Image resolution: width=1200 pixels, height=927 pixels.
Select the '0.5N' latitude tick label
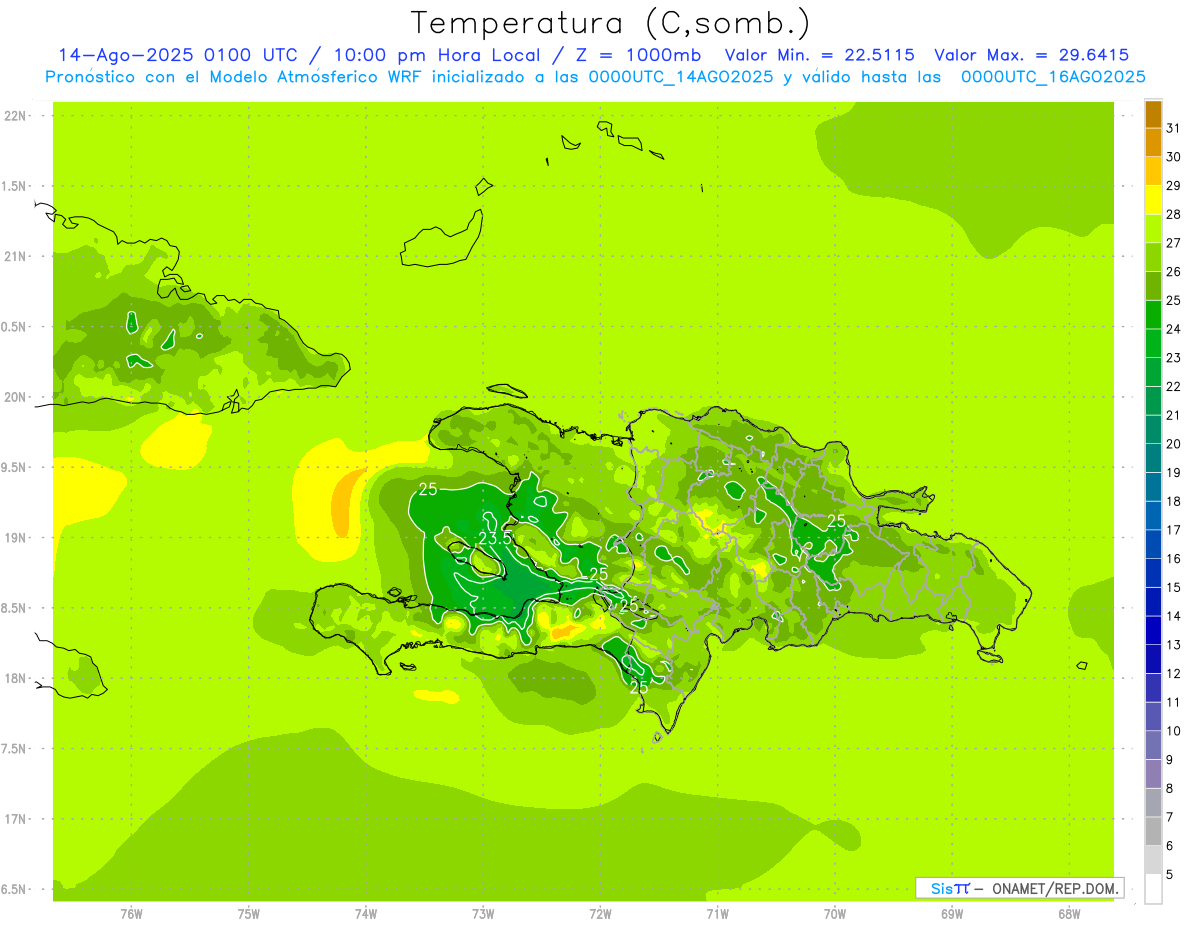pyautogui.click(x=14, y=327)
